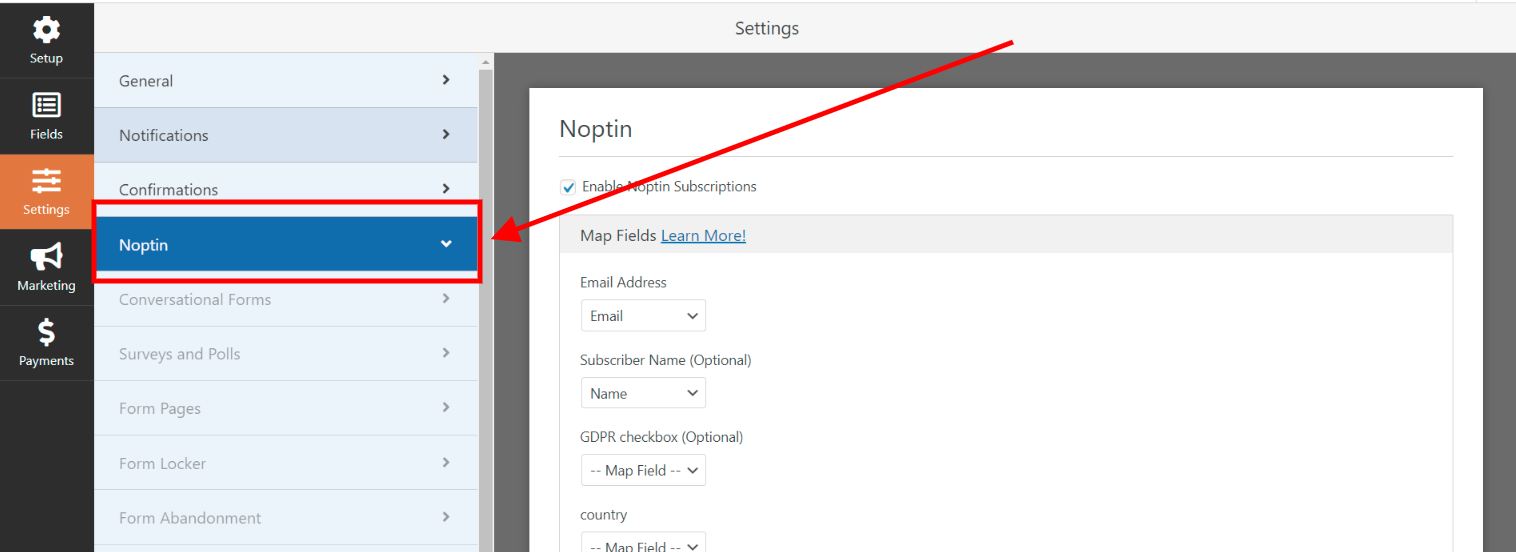Open General settings section
The height and width of the screenshot is (552, 1516).
coord(286,80)
